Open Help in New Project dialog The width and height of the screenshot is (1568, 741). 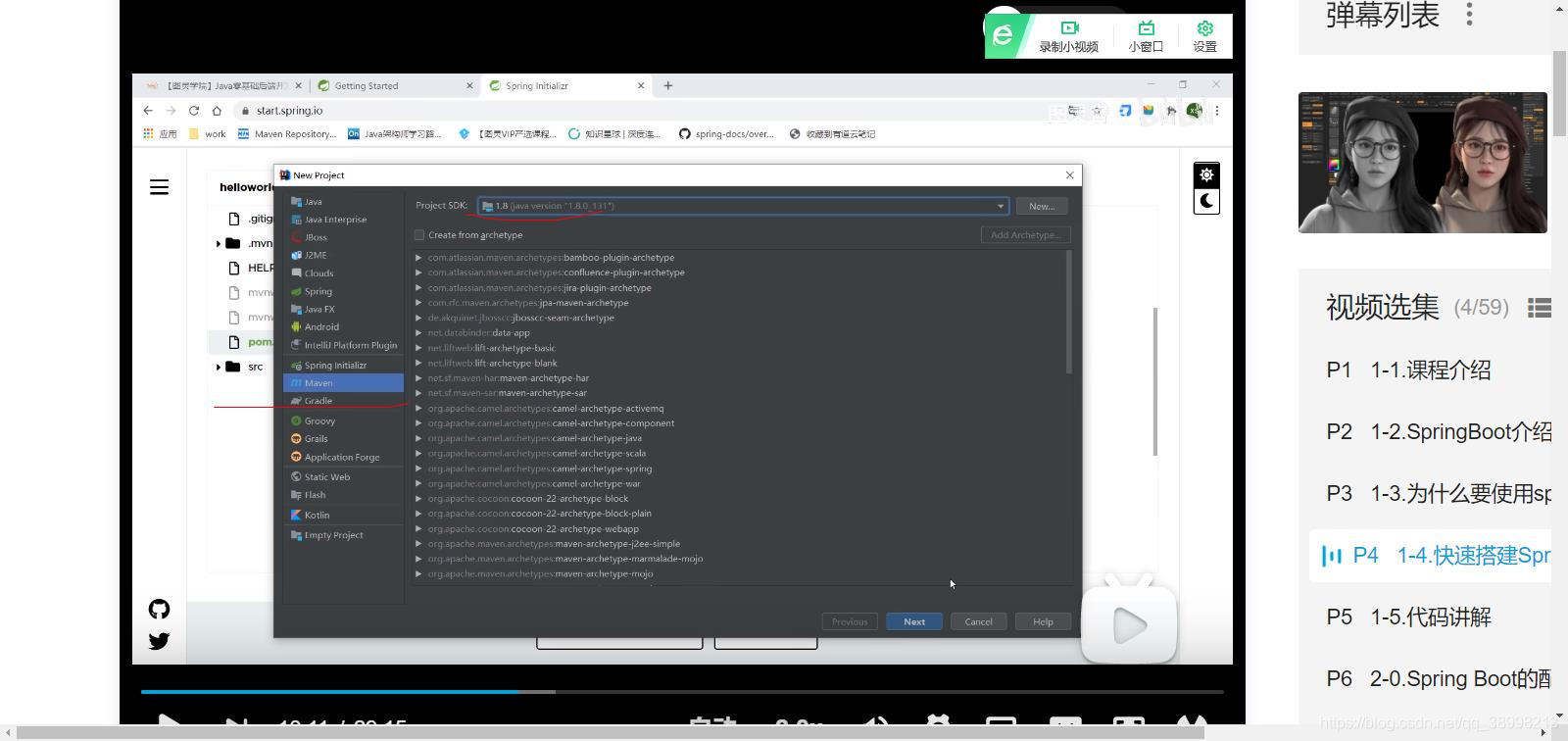[1043, 621]
